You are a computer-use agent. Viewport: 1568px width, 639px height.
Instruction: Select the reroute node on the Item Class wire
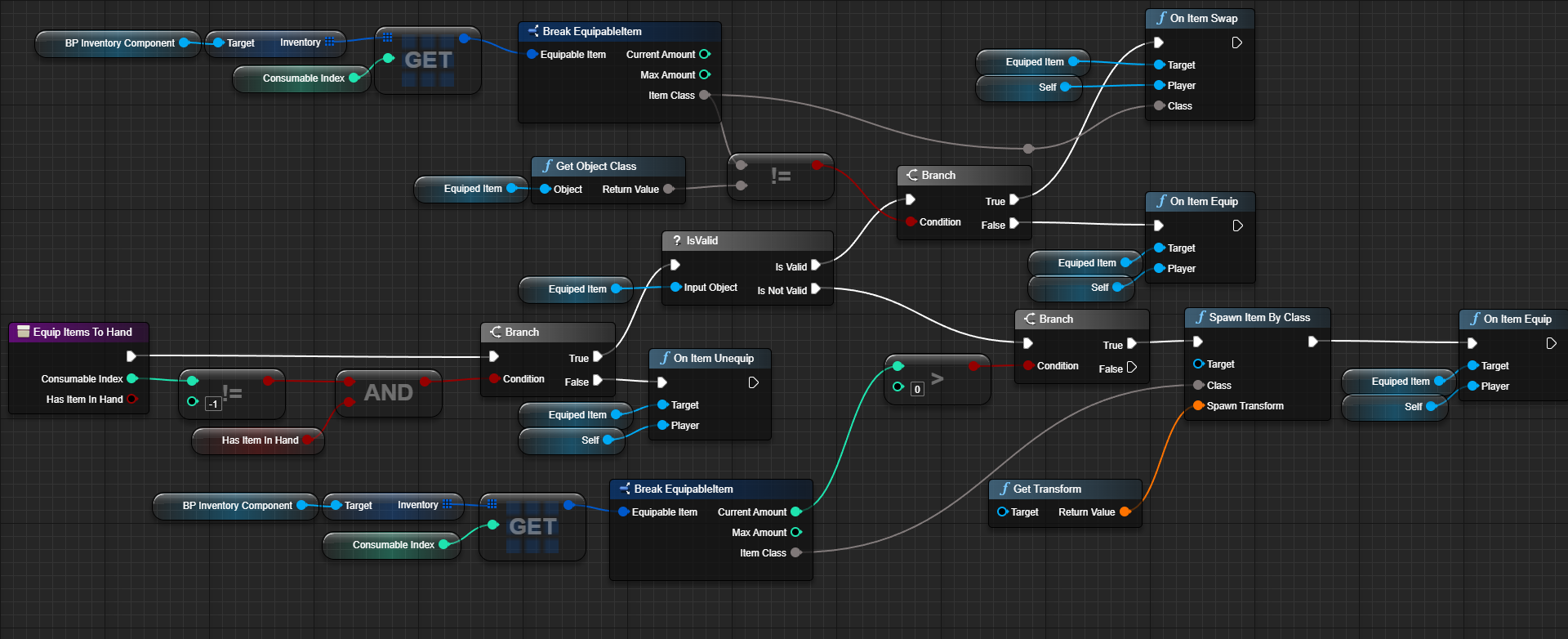(x=1028, y=149)
